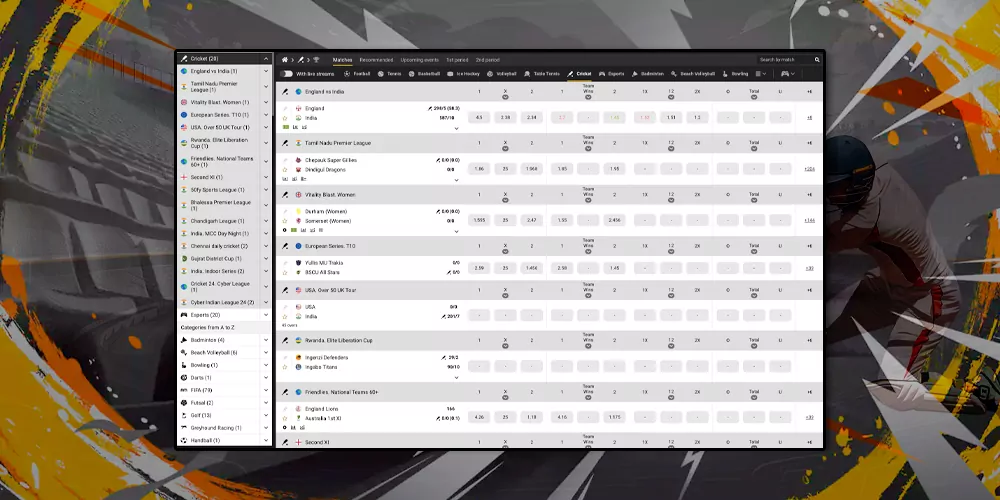Viewport: 1000px width, 500px height.
Task: Open +144 more markets for Durham match
Action: pyautogui.click(x=809, y=220)
